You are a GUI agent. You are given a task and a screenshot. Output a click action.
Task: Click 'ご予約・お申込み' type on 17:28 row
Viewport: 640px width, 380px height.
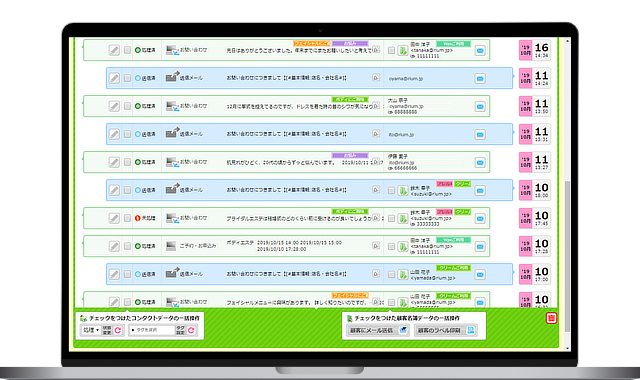pyautogui.click(x=198, y=246)
